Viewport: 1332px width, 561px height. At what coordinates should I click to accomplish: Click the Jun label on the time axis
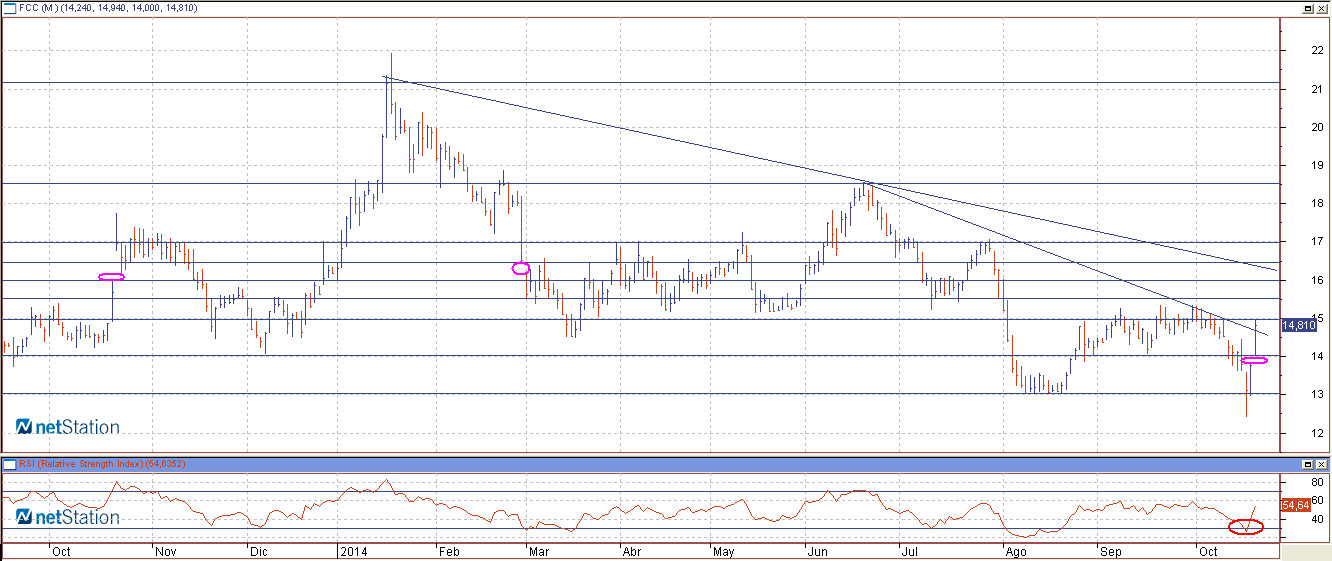click(x=817, y=551)
